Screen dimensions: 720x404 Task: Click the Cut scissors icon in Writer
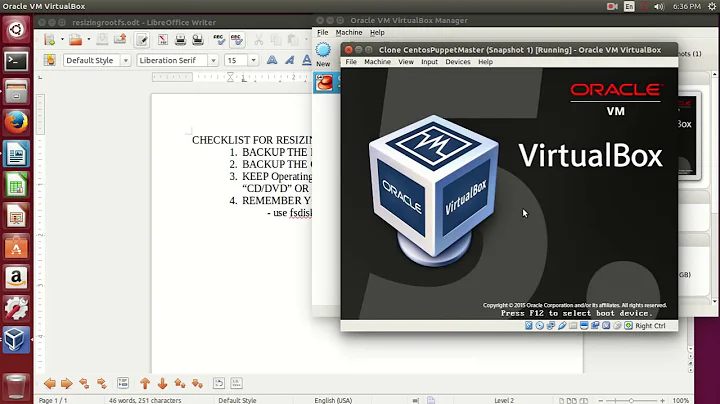(x=259, y=40)
